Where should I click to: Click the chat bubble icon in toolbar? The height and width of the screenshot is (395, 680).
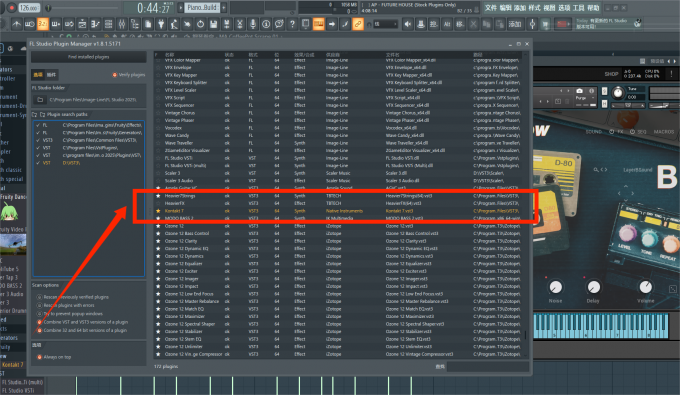(279, 24)
